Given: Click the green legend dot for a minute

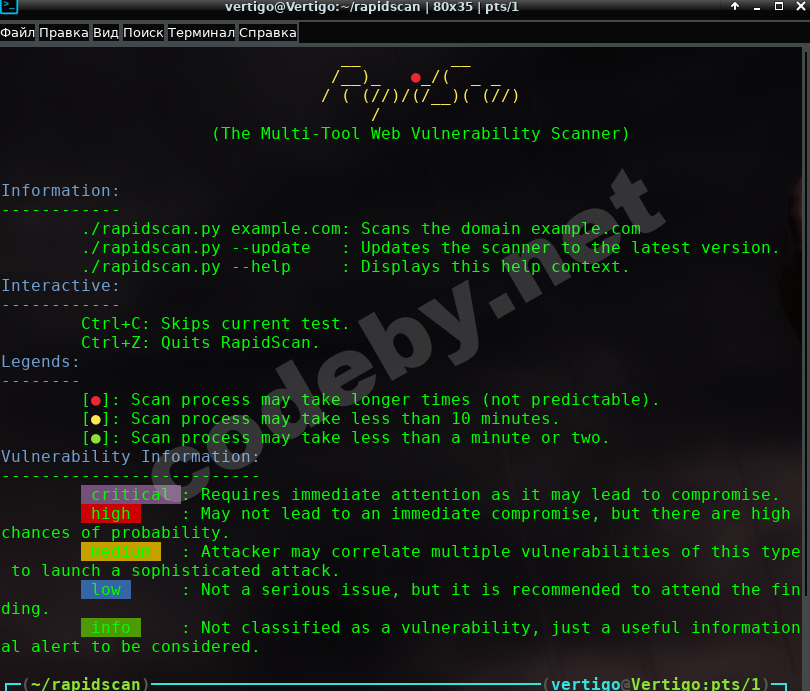Looking at the screenshot, I should click(96, 438).
